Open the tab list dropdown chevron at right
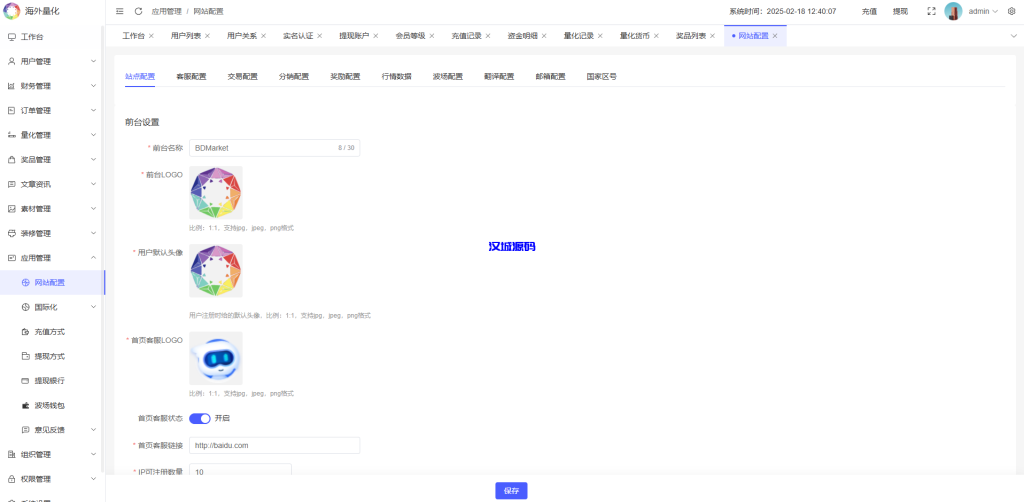Image resolution: width=1024 pixels, height=502 pixels. click(x=1014, y=36)
